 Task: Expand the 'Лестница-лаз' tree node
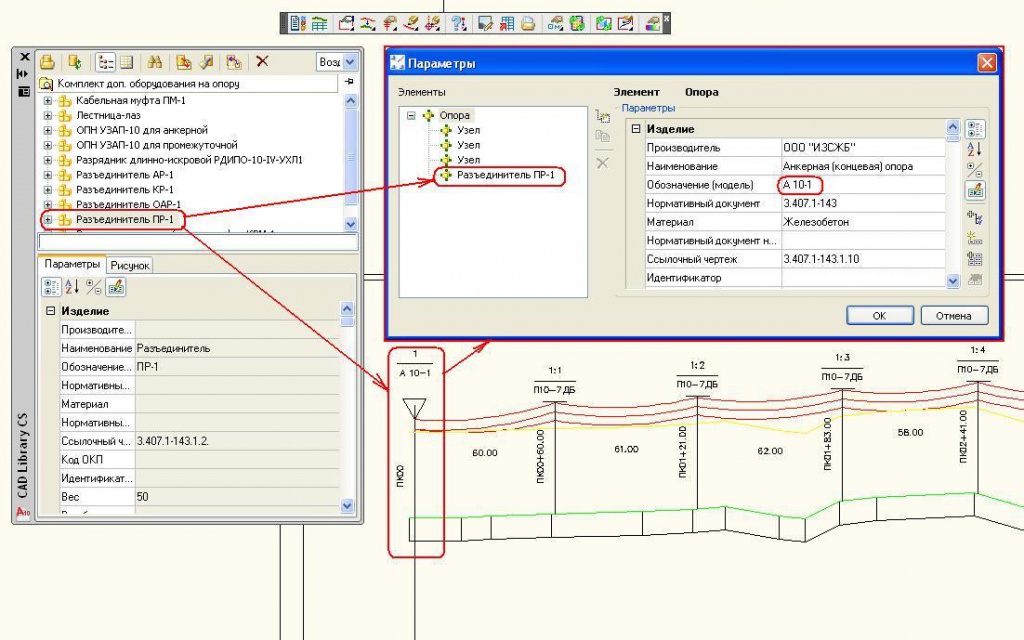48,116
